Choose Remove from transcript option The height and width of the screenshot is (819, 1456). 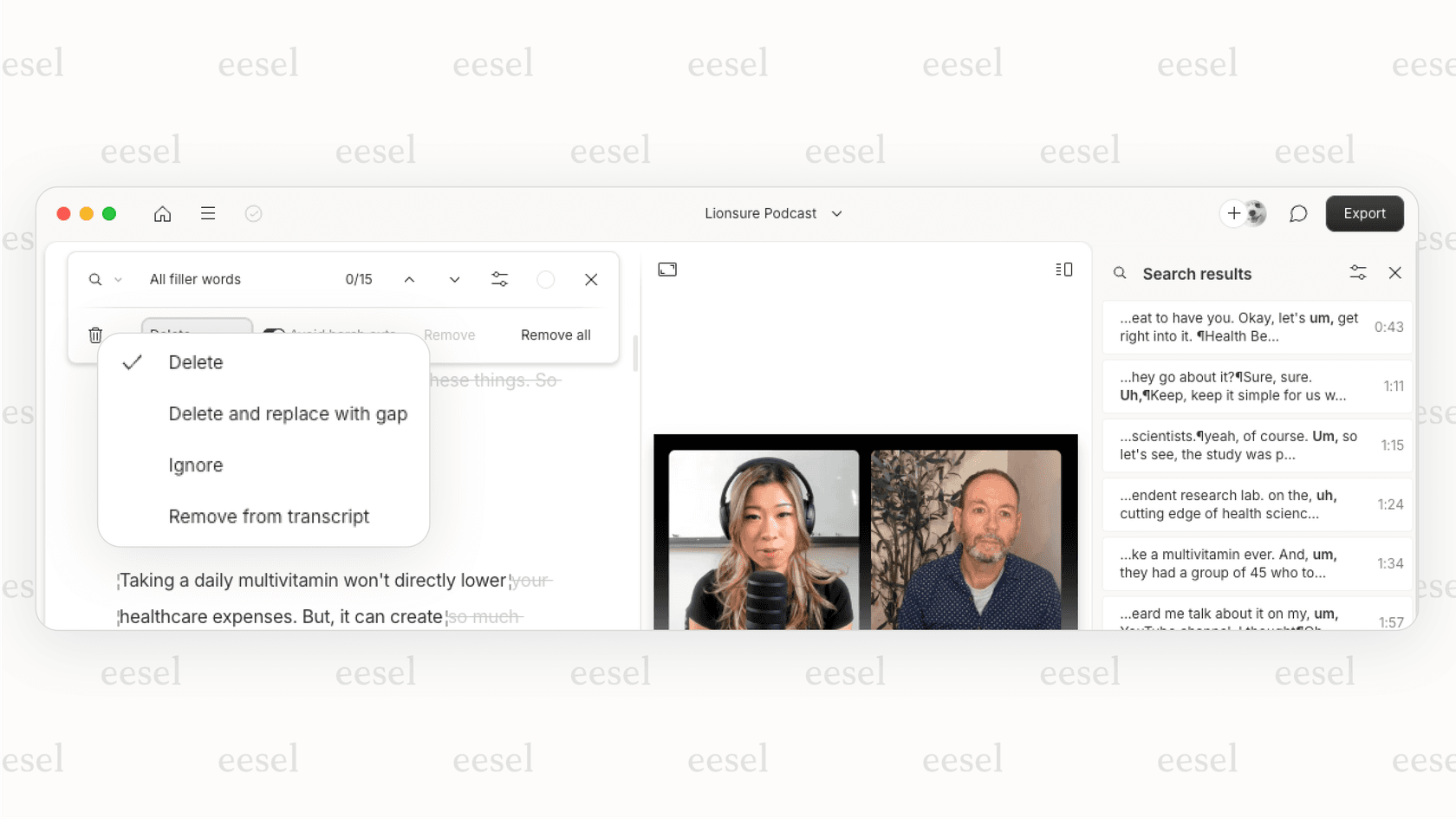coord(263,517)
